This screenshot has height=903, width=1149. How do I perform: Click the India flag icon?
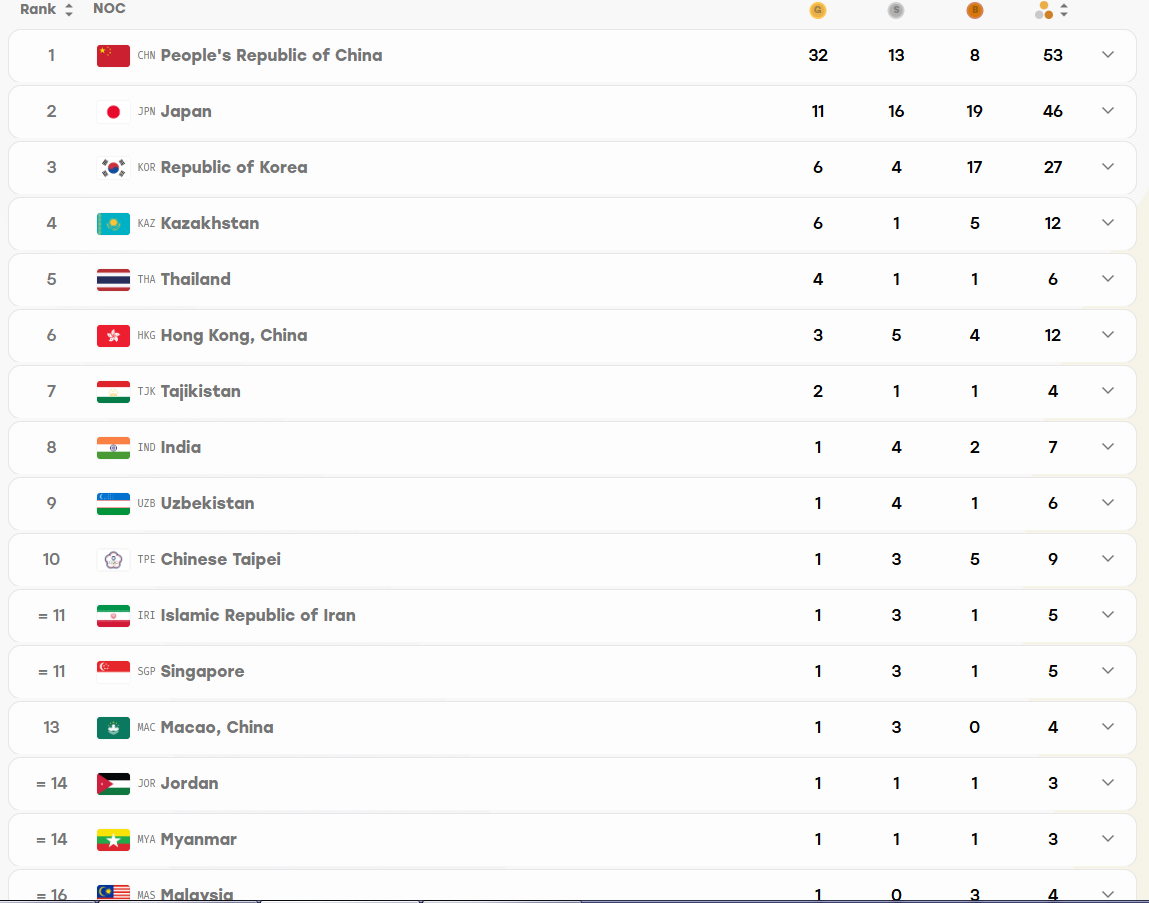pos(113,448)
